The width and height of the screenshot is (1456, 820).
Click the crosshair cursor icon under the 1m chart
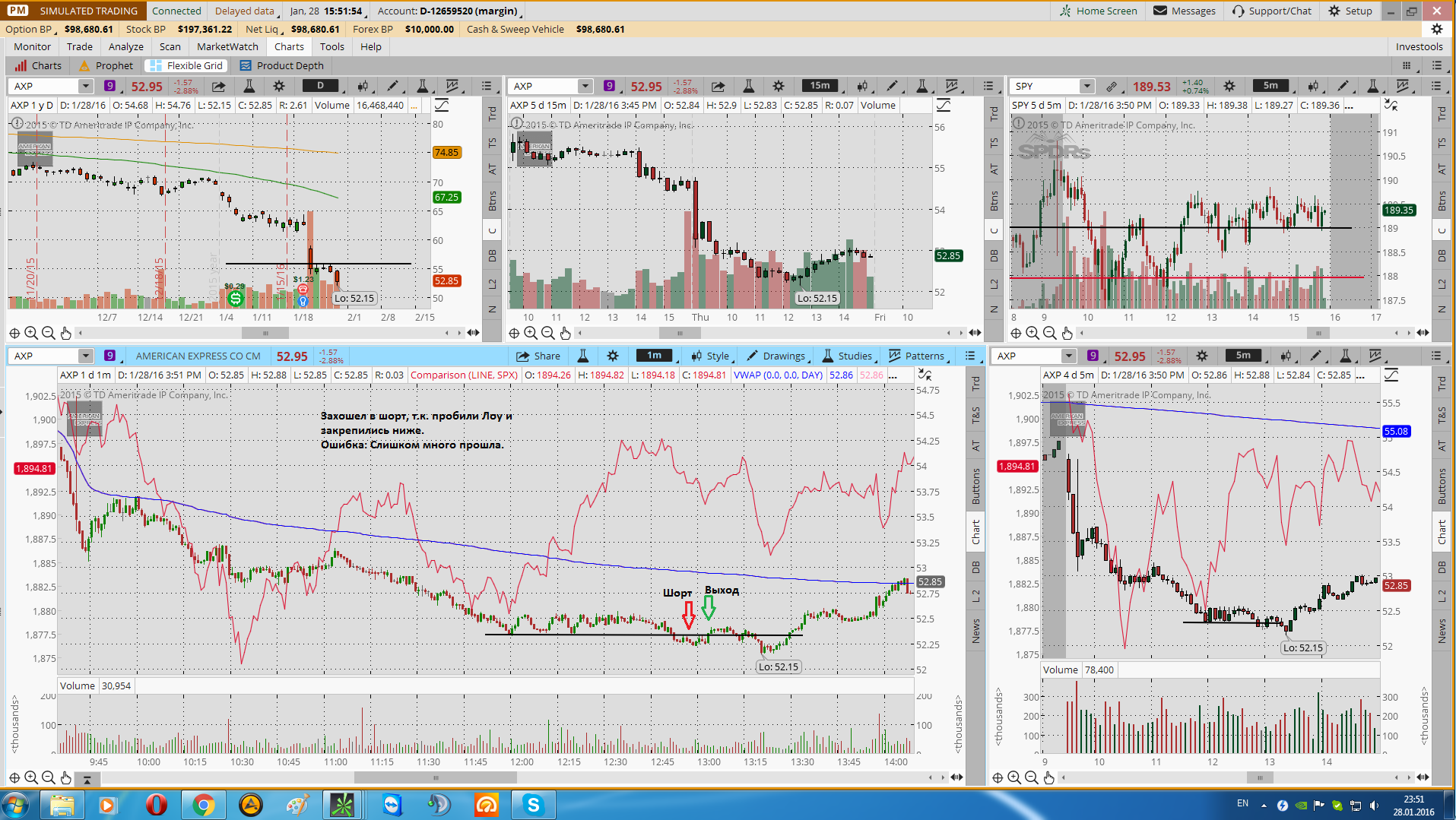14,777
